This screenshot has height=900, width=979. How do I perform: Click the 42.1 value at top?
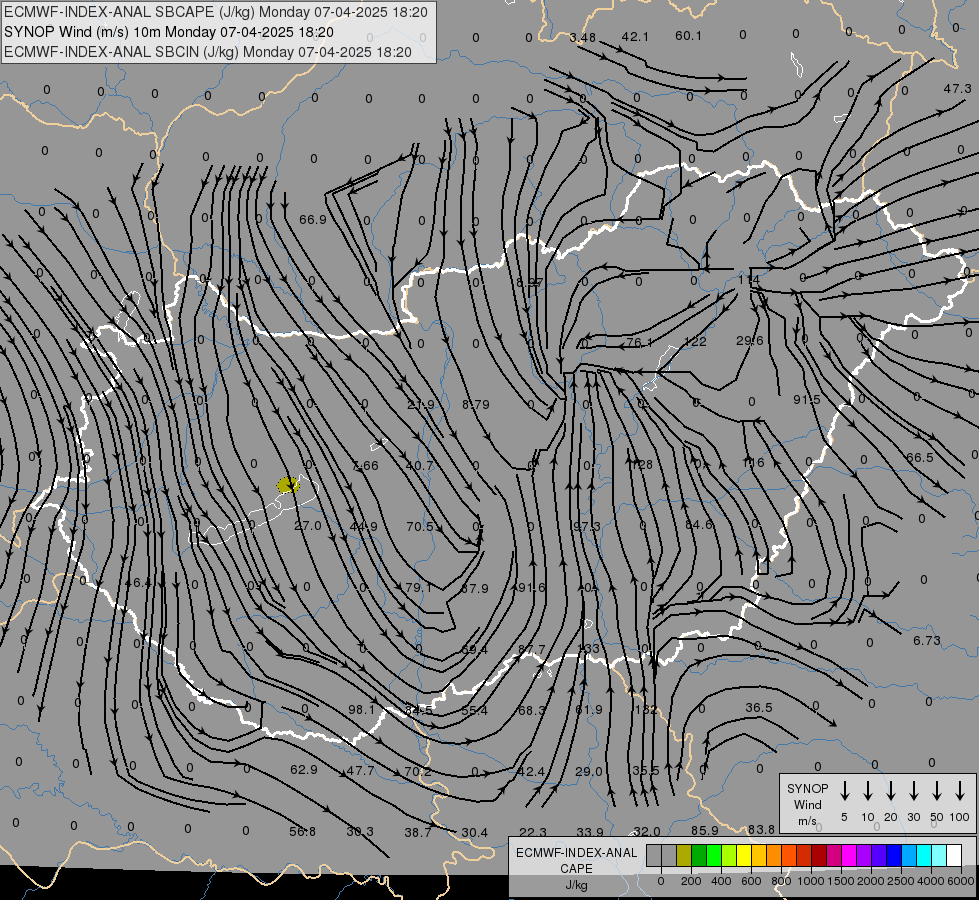click(635, 36)
